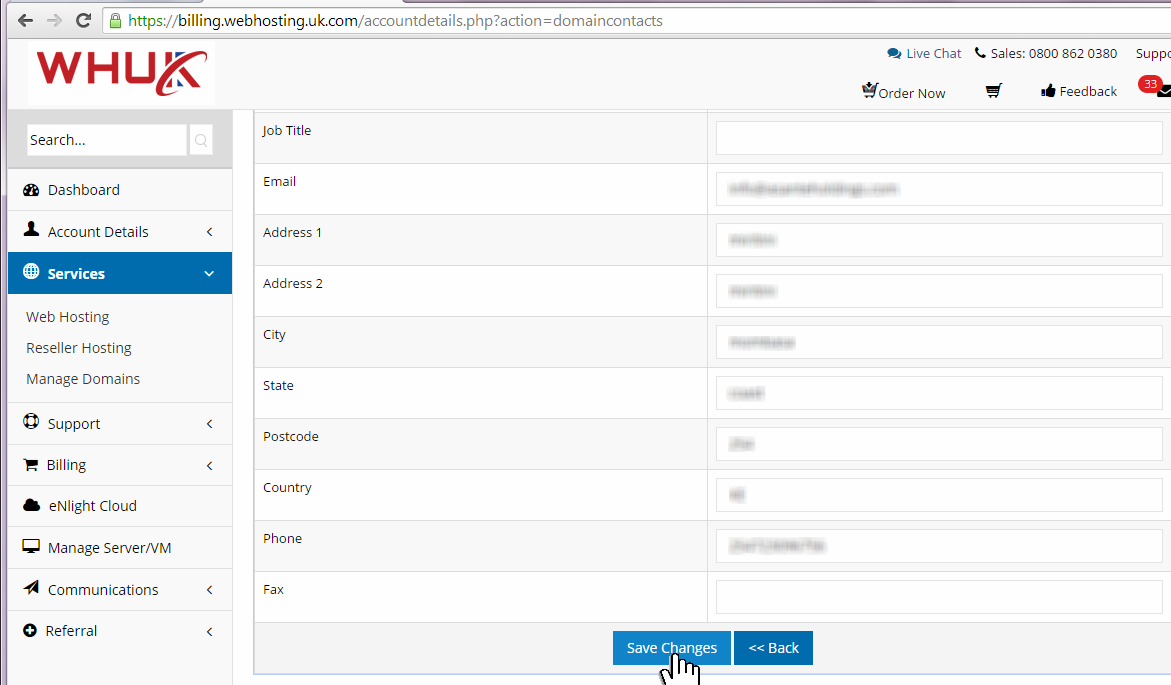This screenshot has height=685, width=1171.
Task: Open the Dashboard sidebar item
Action: [x=83, y=190]
